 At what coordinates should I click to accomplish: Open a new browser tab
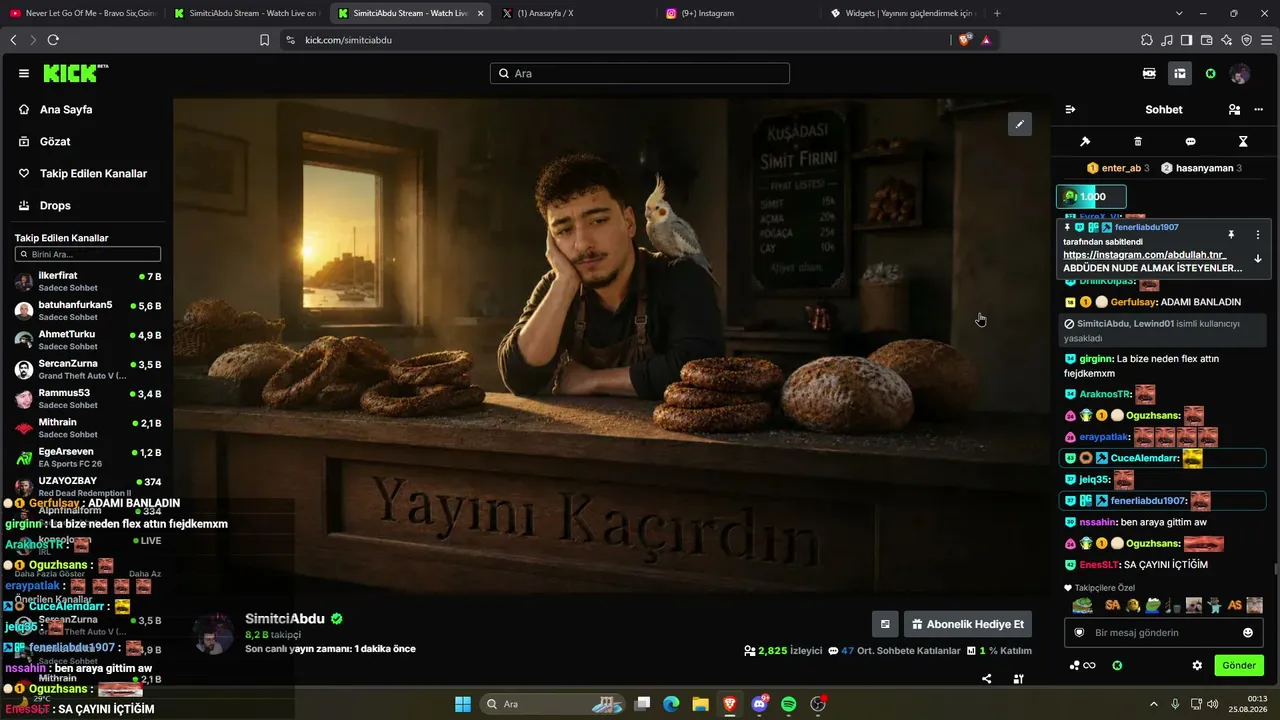click(997, 13)
